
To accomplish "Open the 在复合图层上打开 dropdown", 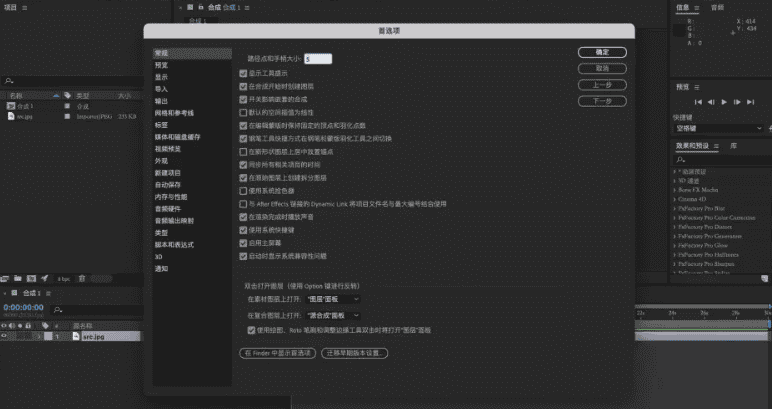I will coord(326,314).
